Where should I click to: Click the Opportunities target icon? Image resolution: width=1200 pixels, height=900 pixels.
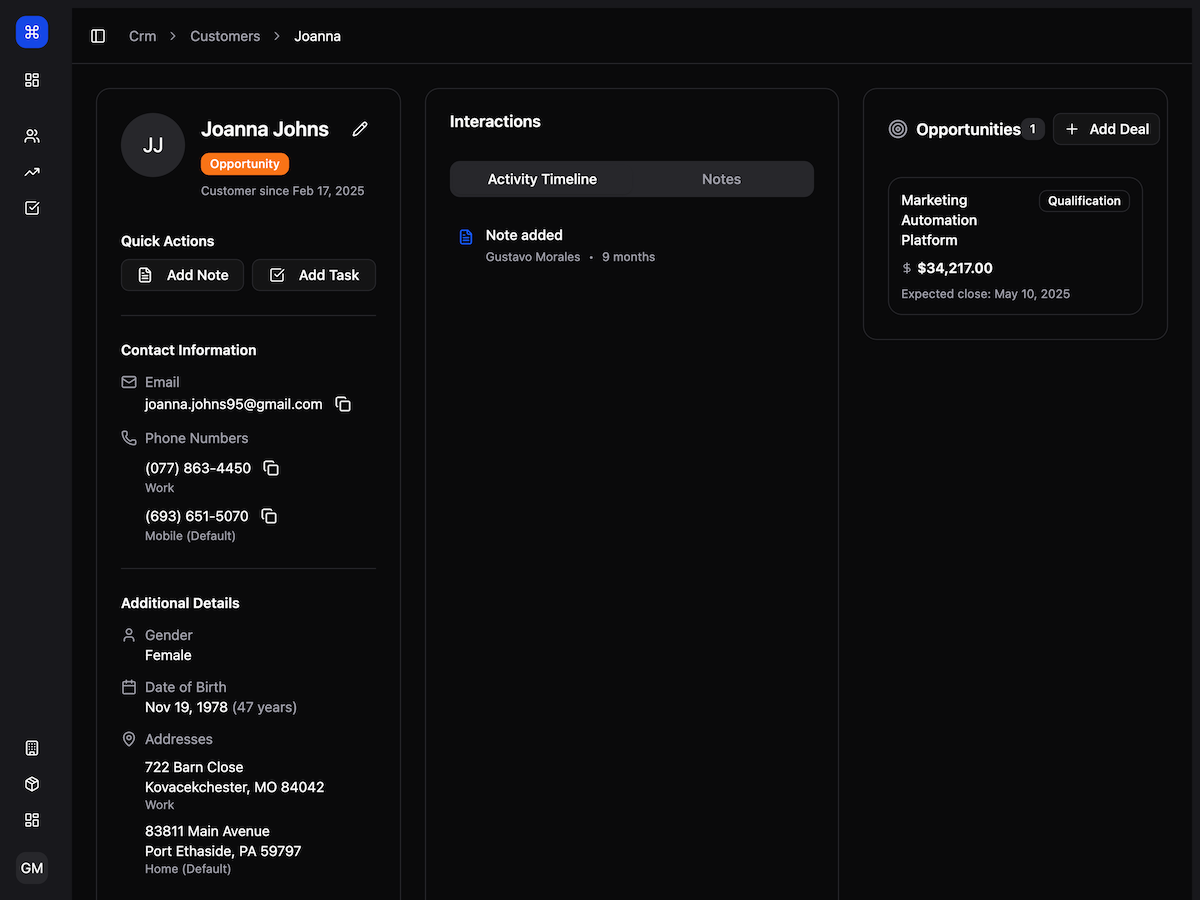897,128
